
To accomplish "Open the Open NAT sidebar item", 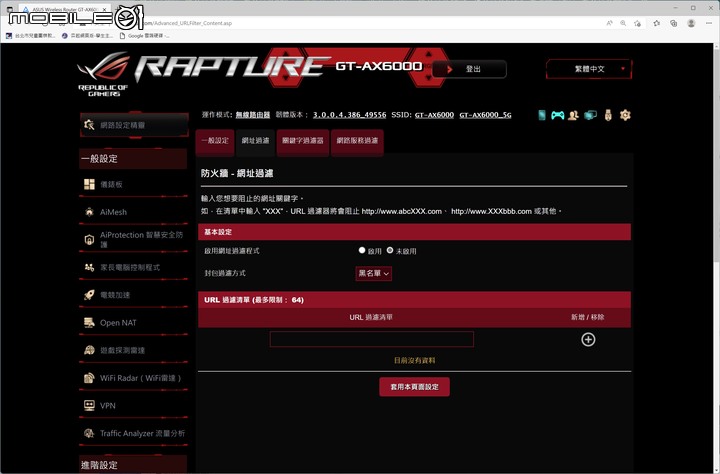I will pos(134,322).
